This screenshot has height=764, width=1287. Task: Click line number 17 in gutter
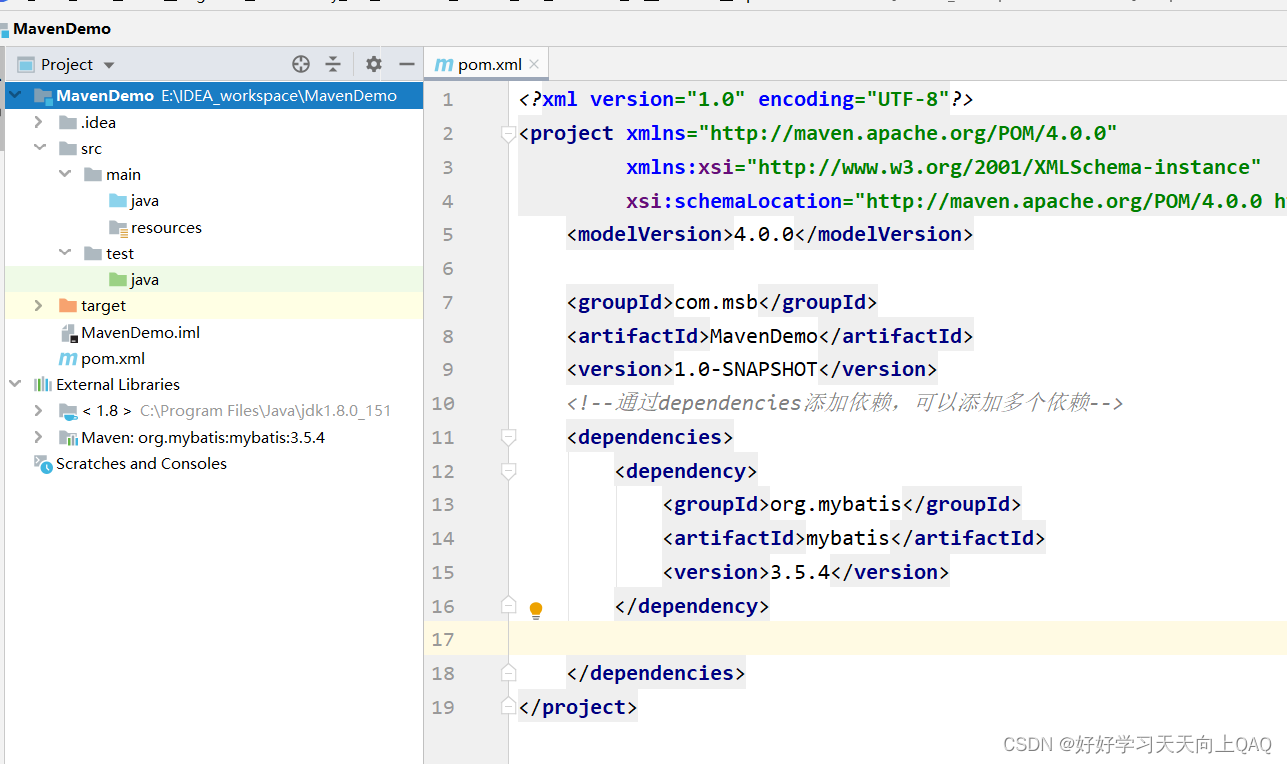point(442,639)
